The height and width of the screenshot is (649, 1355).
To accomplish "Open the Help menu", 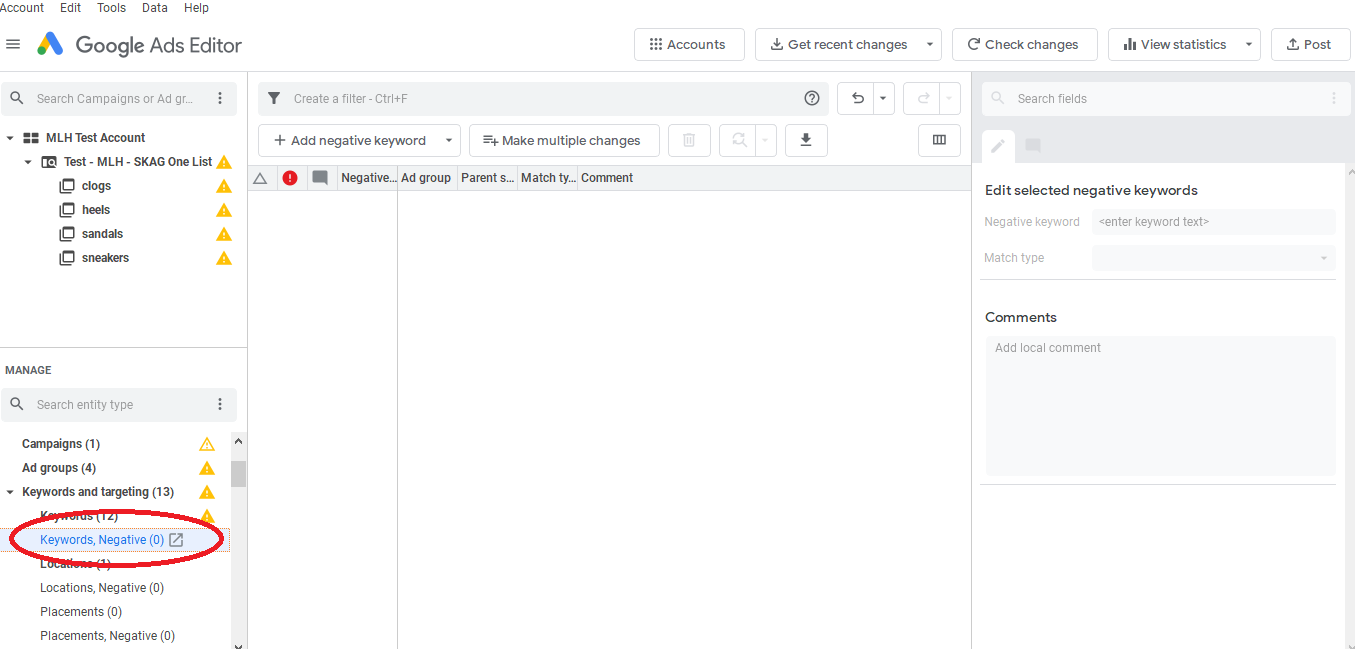I will [197, 7].
